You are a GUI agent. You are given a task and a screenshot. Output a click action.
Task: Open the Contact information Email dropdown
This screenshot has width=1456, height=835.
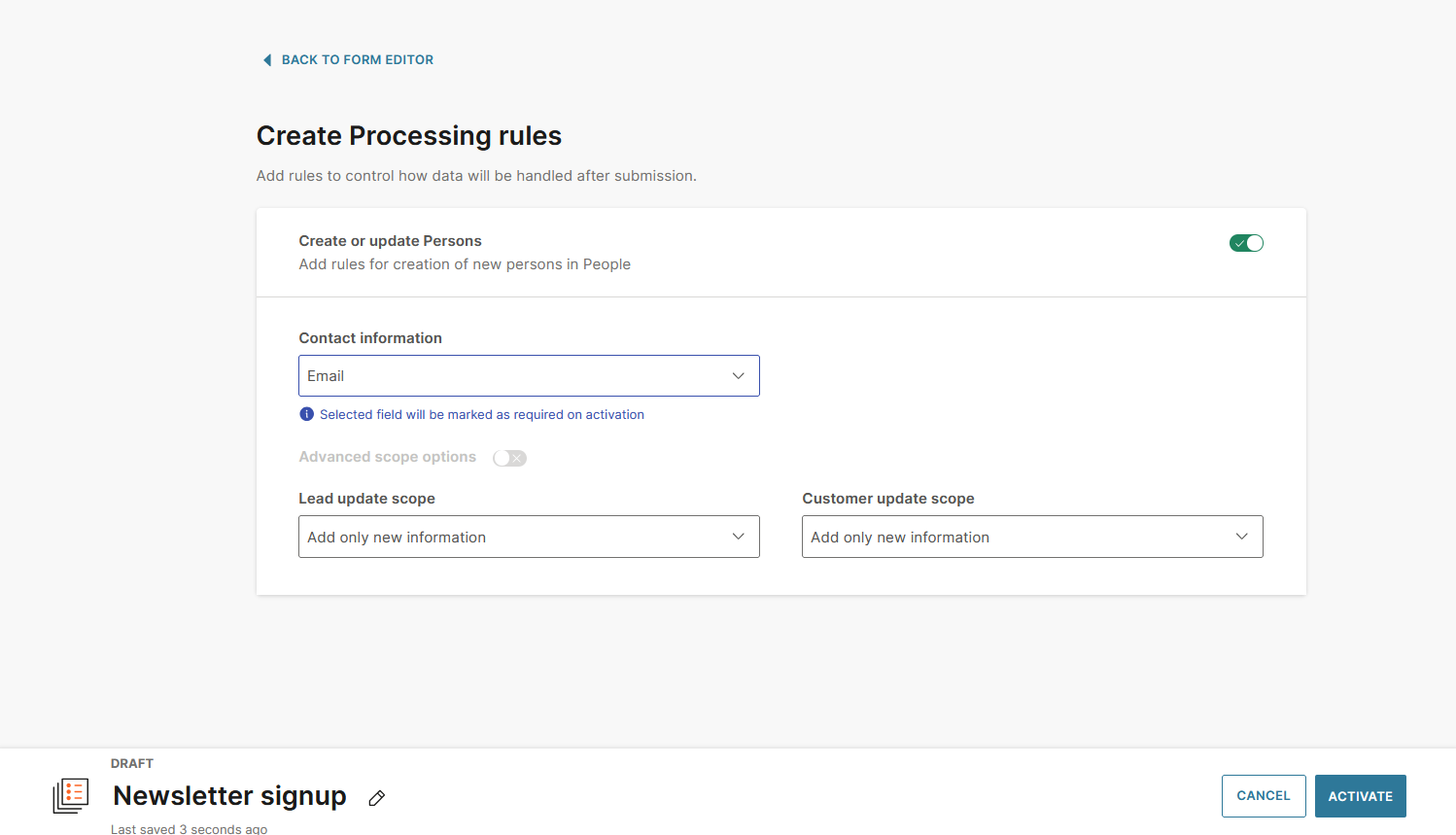click(529, 376)
